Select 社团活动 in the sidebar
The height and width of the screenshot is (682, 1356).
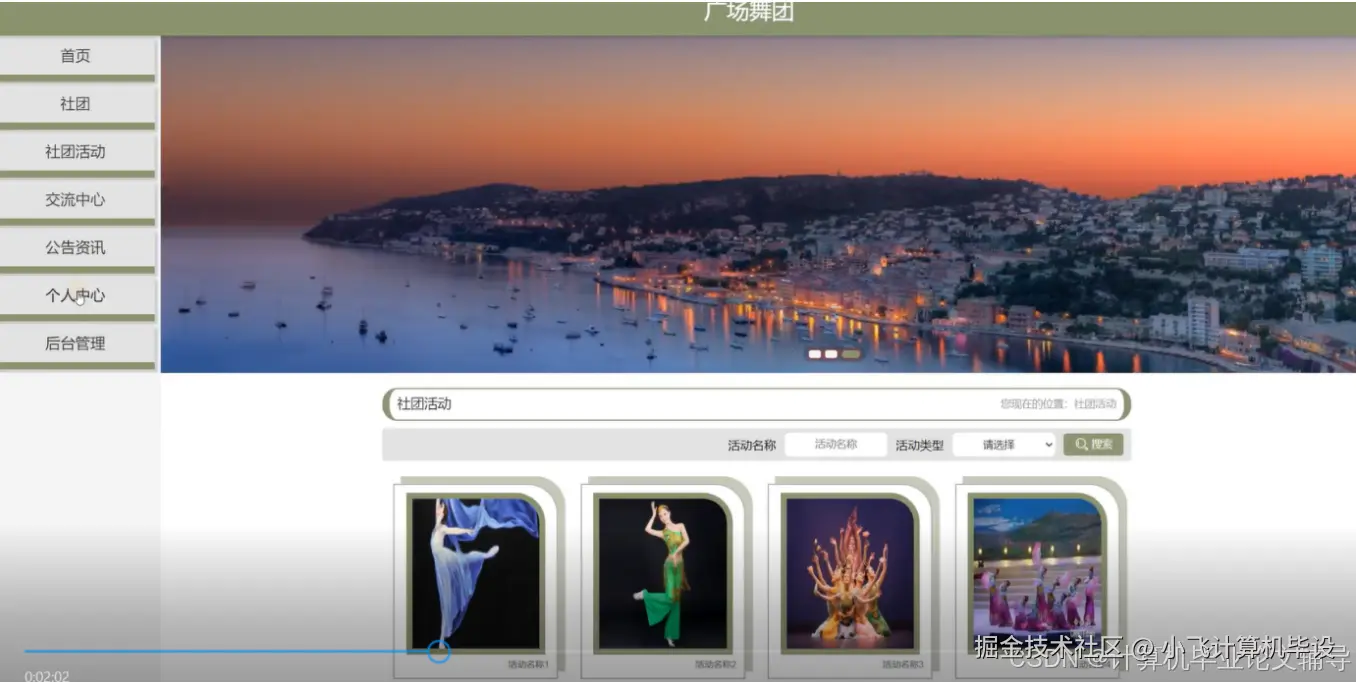[76, 152]
